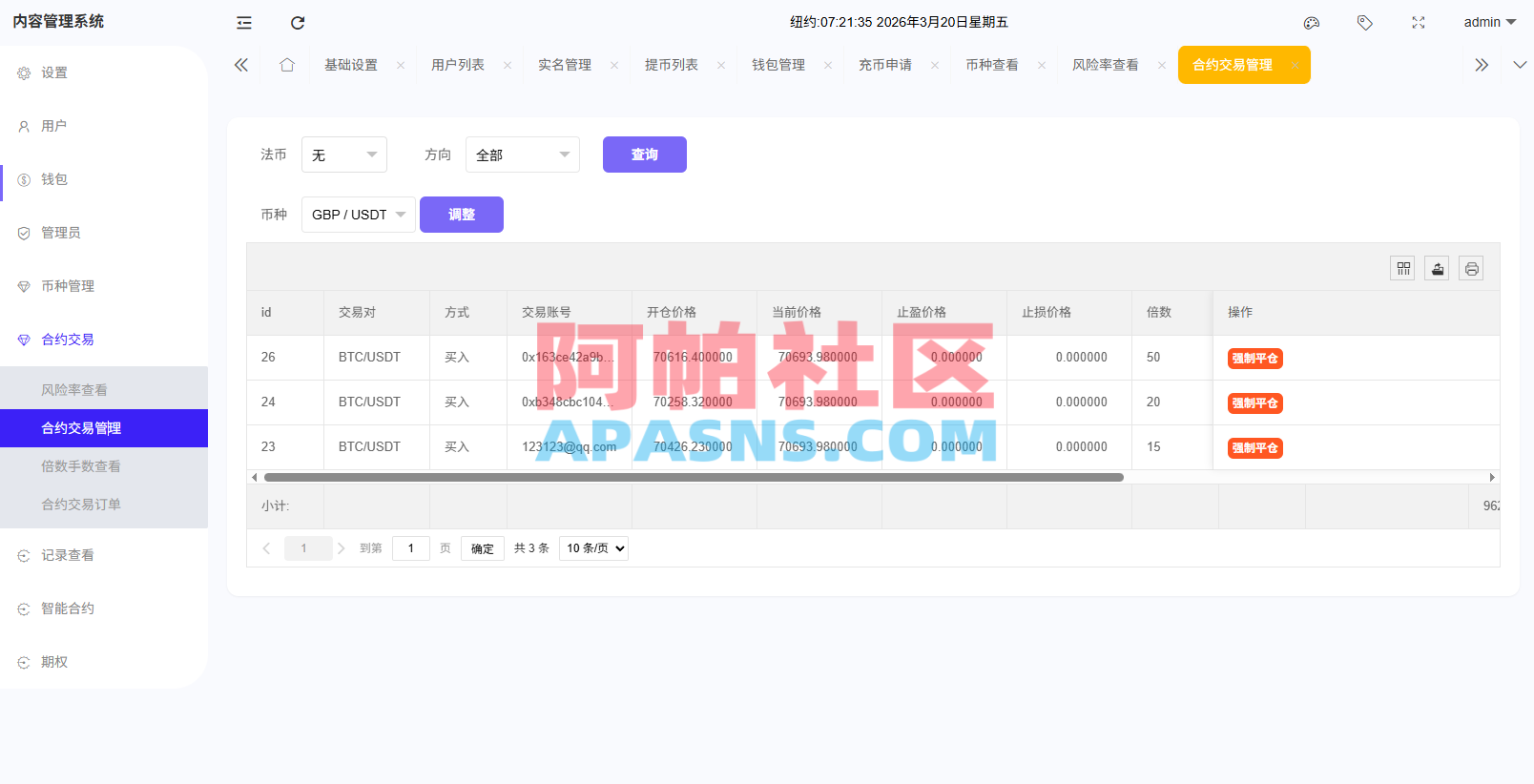This screenshot has width=1534, height=784.
Task: Click the horizontal table scrollbar
Action: (x=694, y=477)
